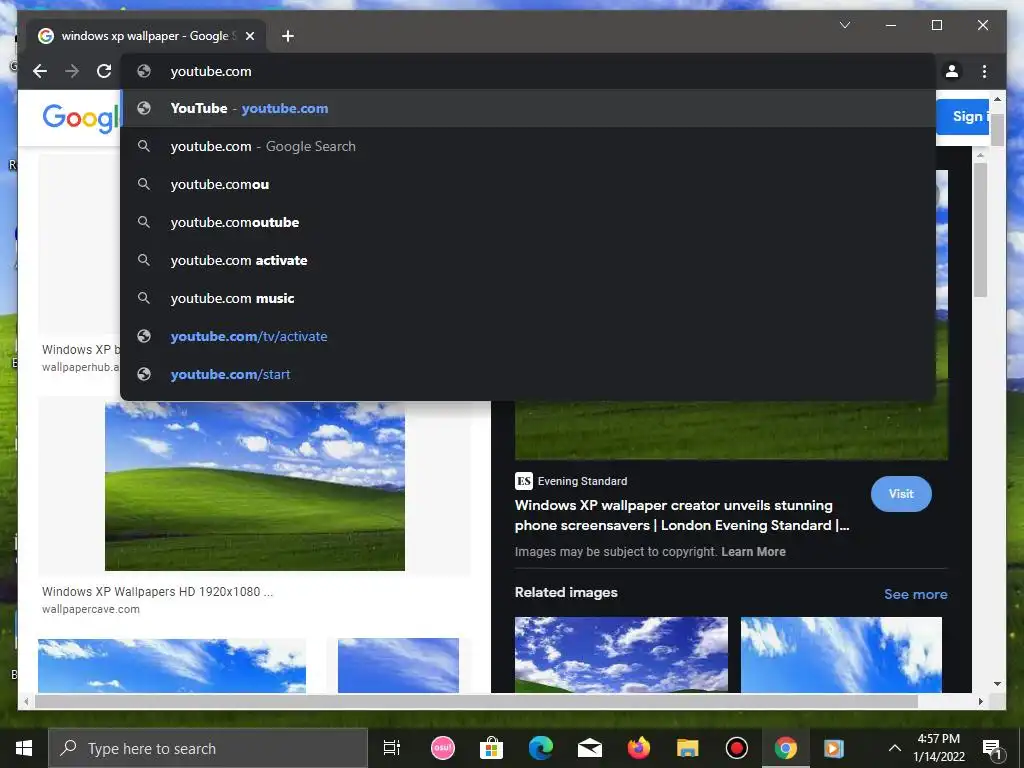The height and width of the screenshot is (768, 1024).
Task: Click See more for related images
Action: [916, 594]
